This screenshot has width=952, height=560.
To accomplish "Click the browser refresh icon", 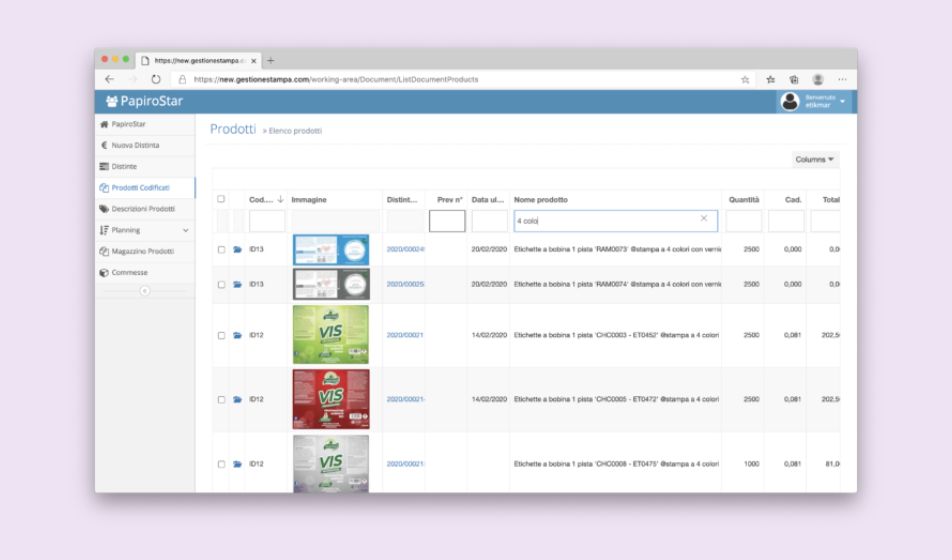I will pos(156,79).
